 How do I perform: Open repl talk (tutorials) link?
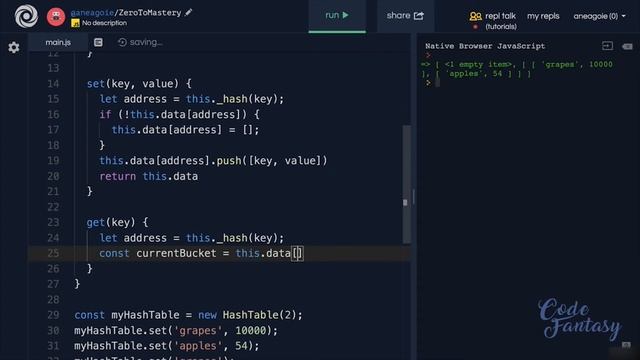pos(500,21)
